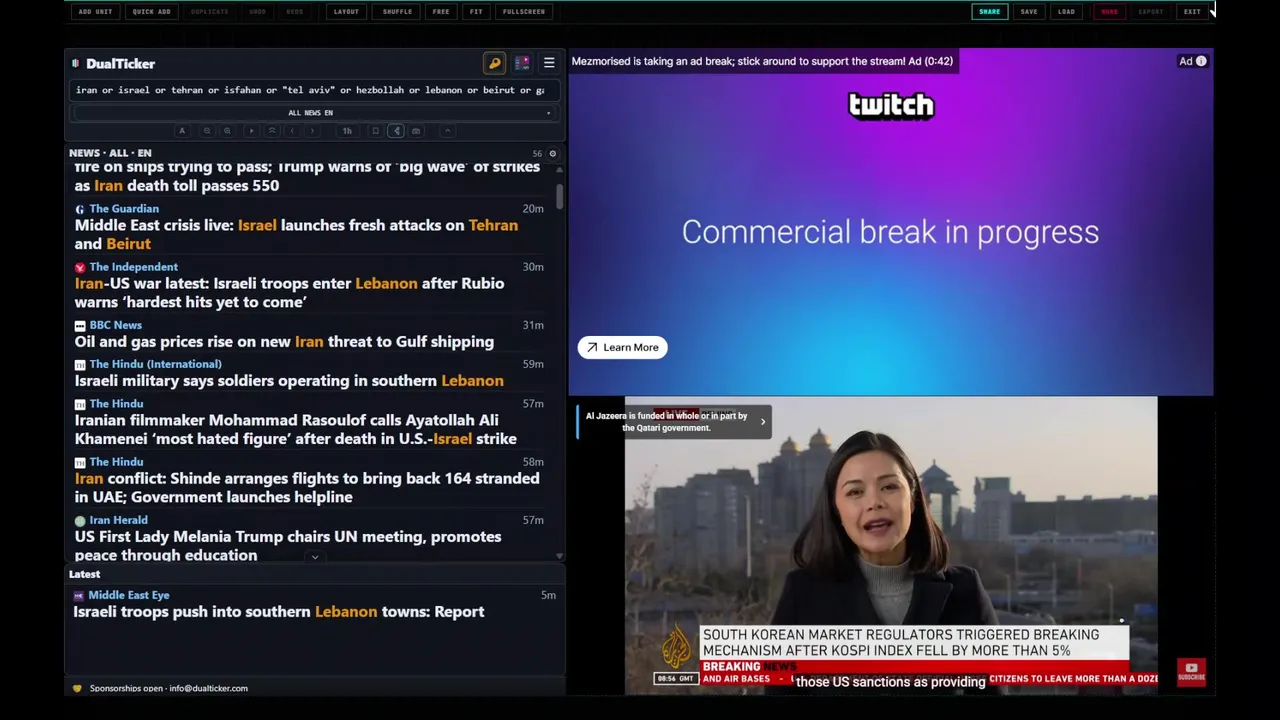The height and width of the screenshot is (720, 1280).
Task: Collapse the toolbar with the caret-up icon
Action: click(x=448, y=131)
